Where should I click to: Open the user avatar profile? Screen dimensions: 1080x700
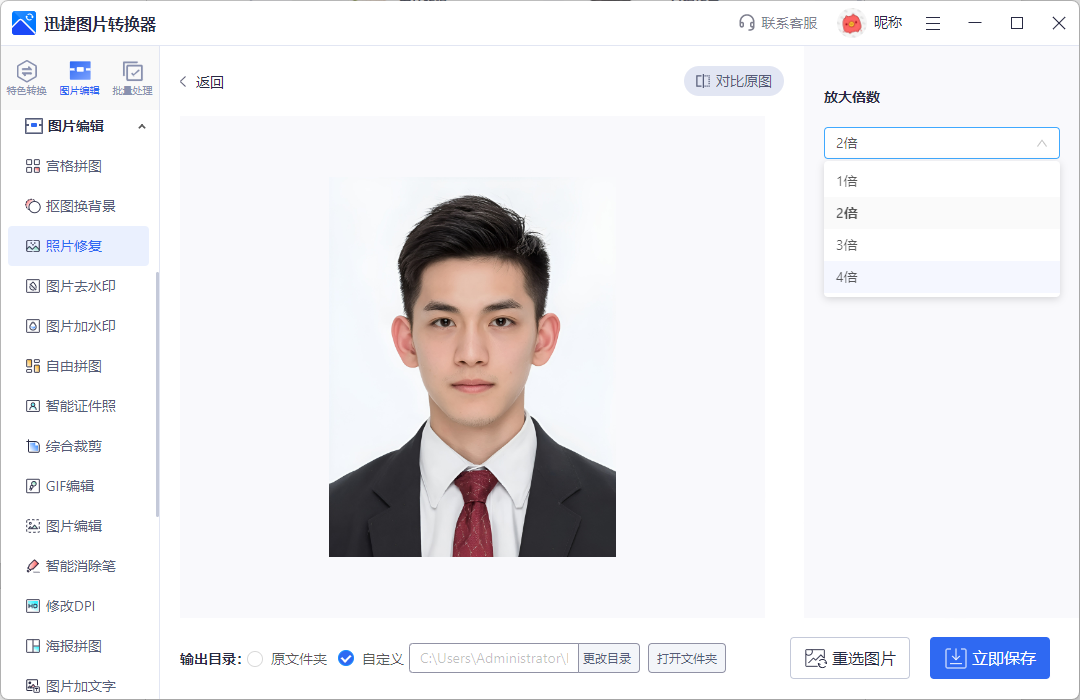coord(852,23)
